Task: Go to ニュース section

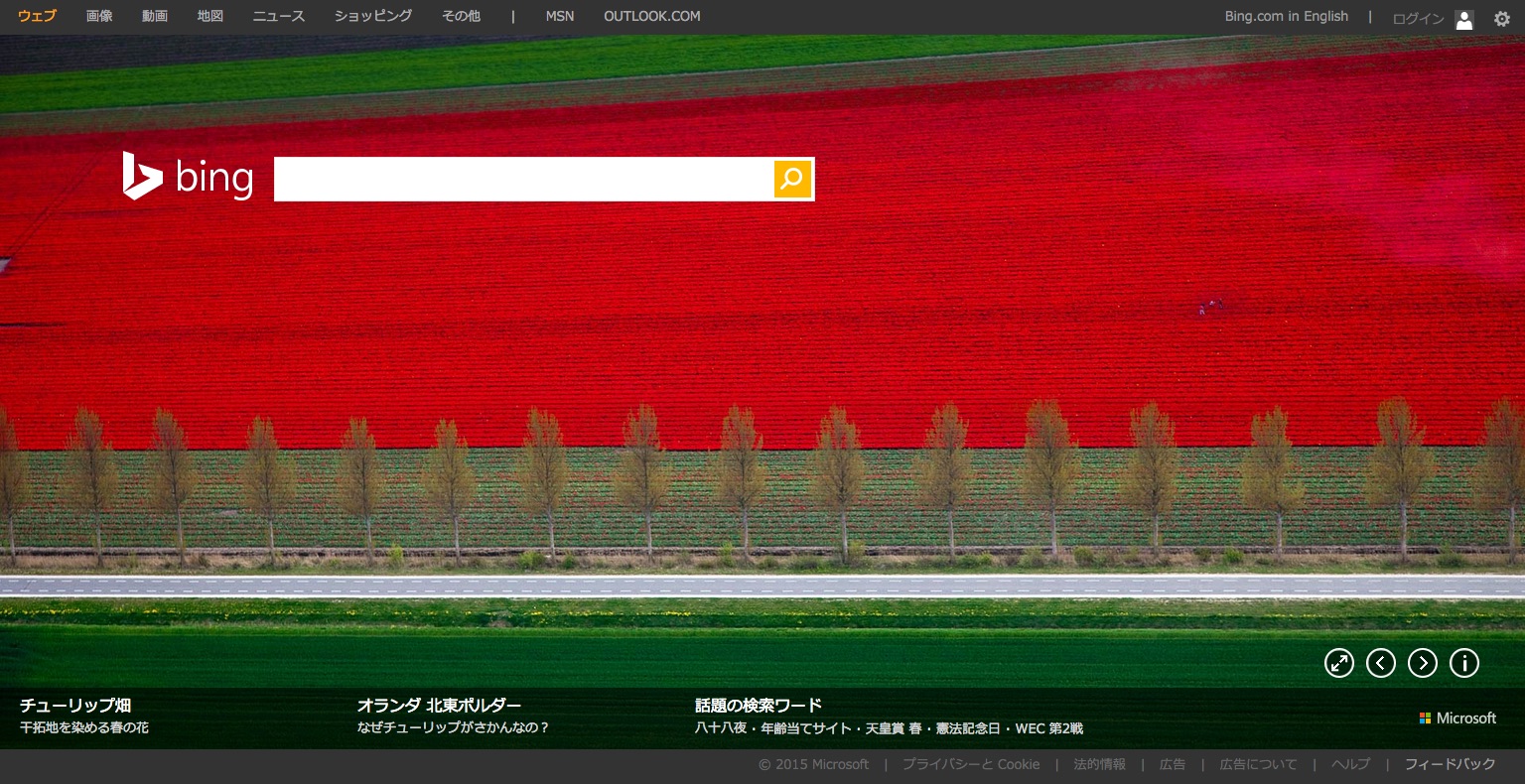Action: click(279, 17)
